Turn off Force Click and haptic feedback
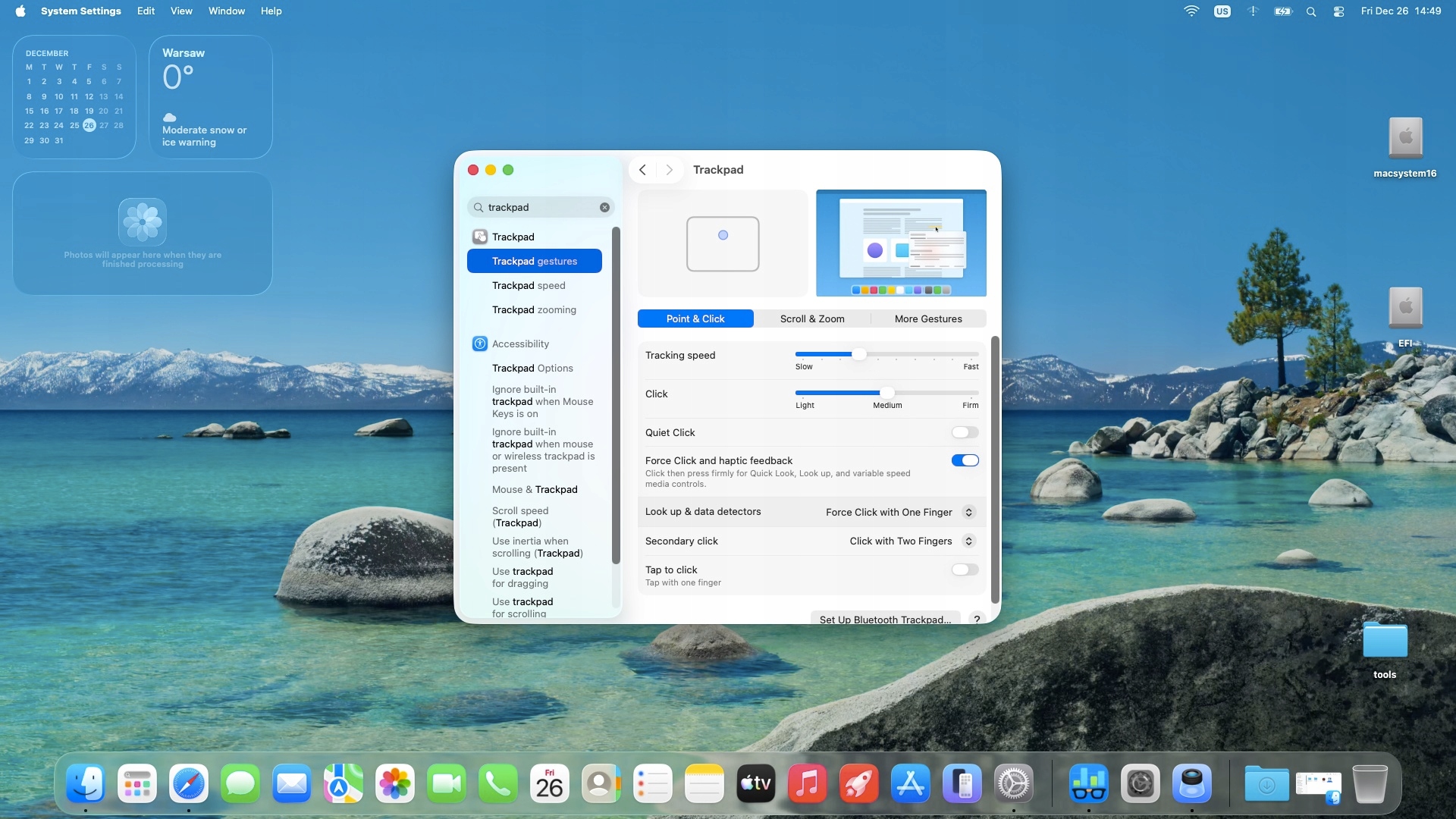This screenshot has height=819, width=1456. click(x=965, y=460)
